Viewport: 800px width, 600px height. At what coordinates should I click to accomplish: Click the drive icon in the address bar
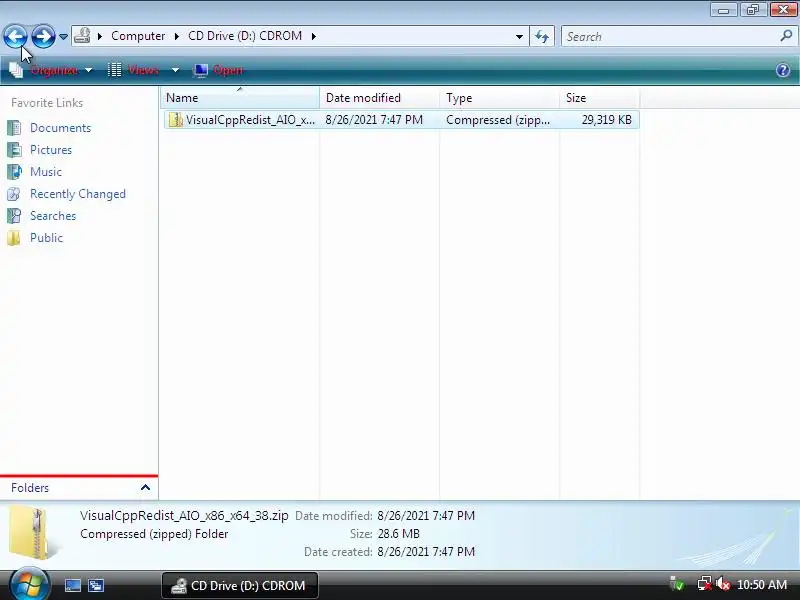click(x=82, y=36)
